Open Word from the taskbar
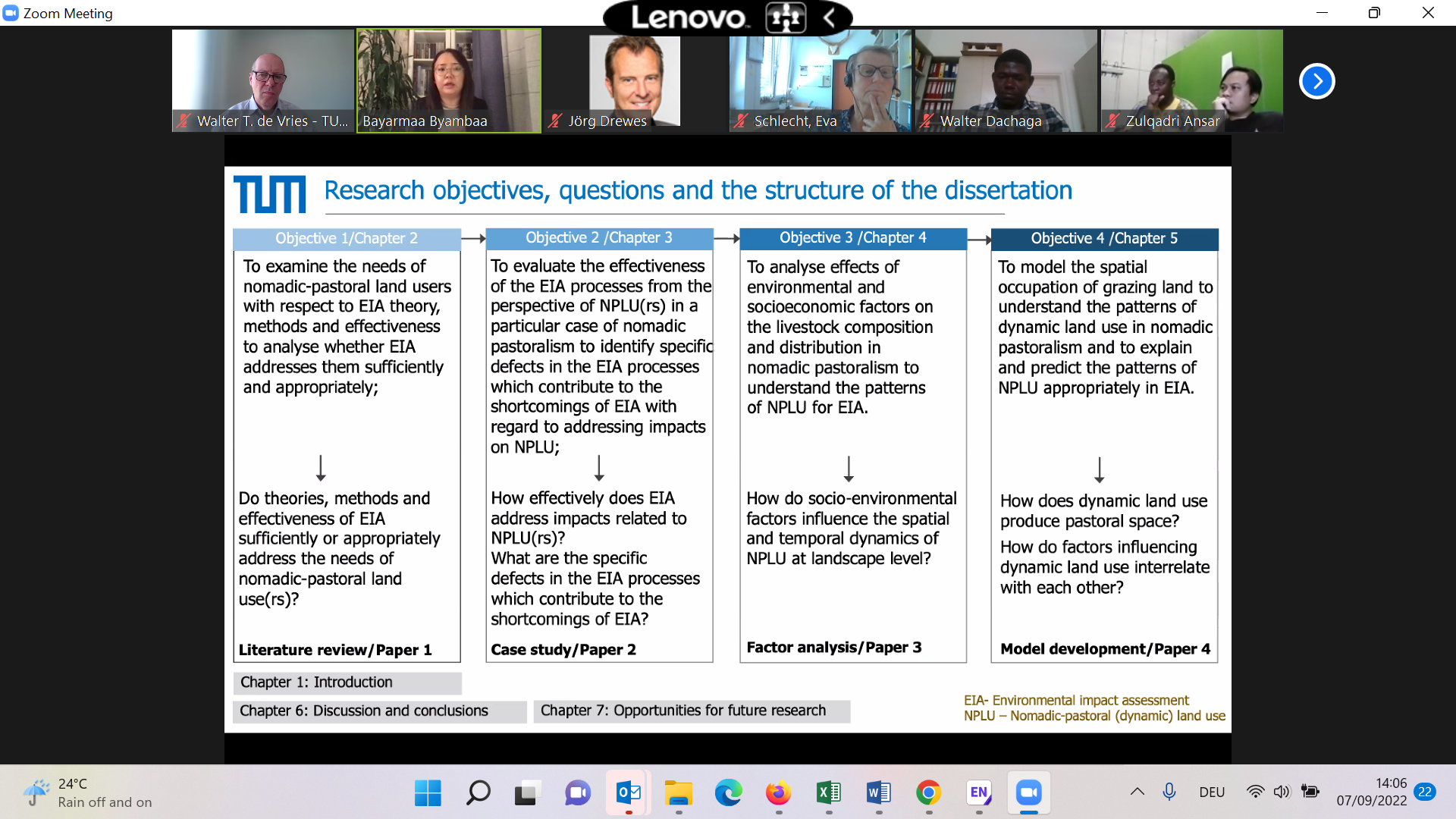The width and height of the screenshot is (1456, 819). [x=879, y=793]
